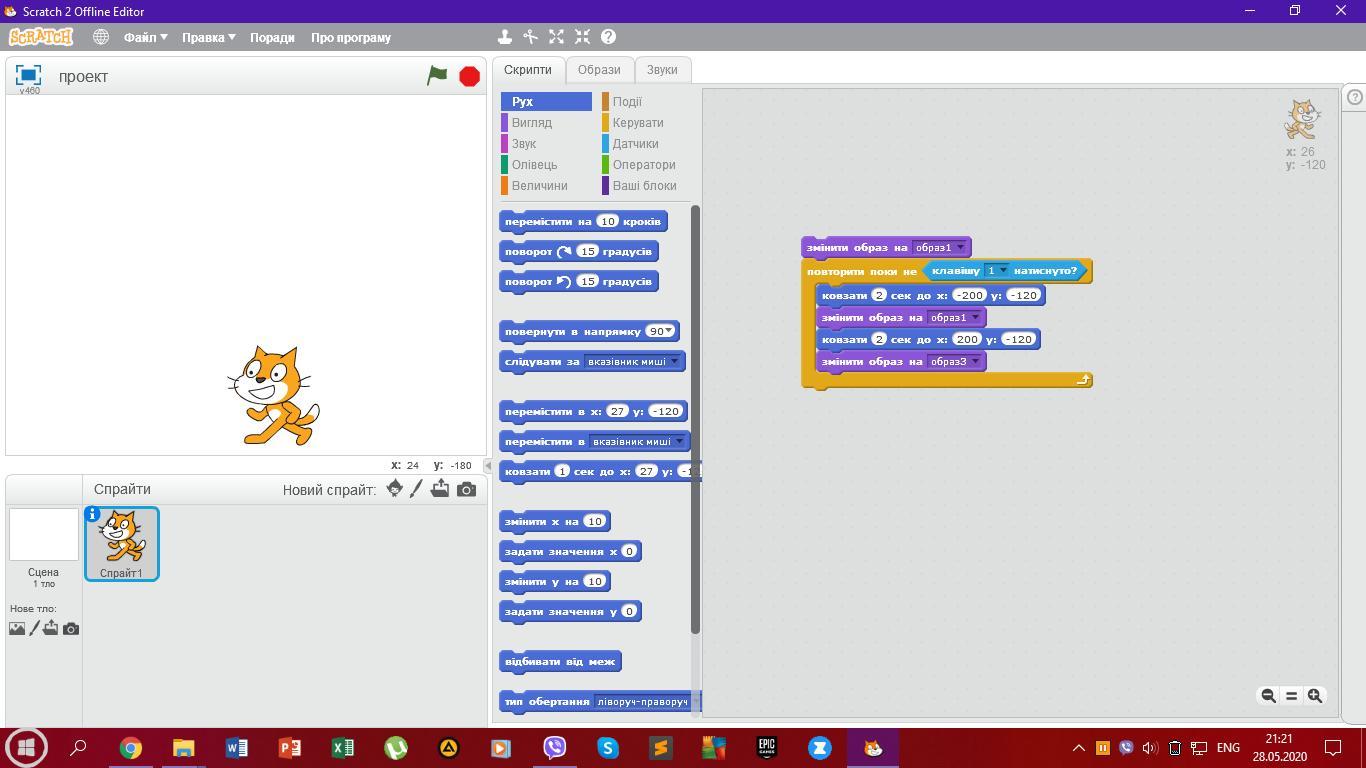The width and height of the screenshot is (1366, 768).
Task: Collapse the stage panel arrow
Action: pyautogui.click(x=488, y=466)
